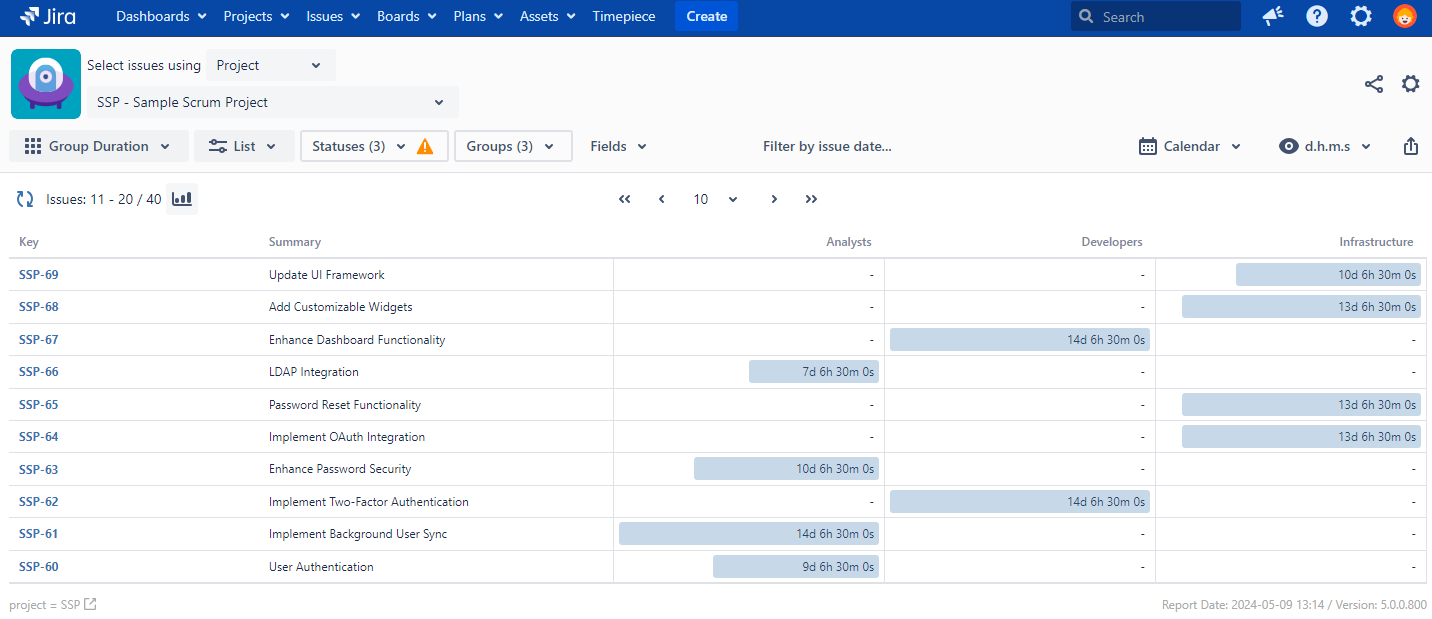Click the blue Create button

pos(706,16)
